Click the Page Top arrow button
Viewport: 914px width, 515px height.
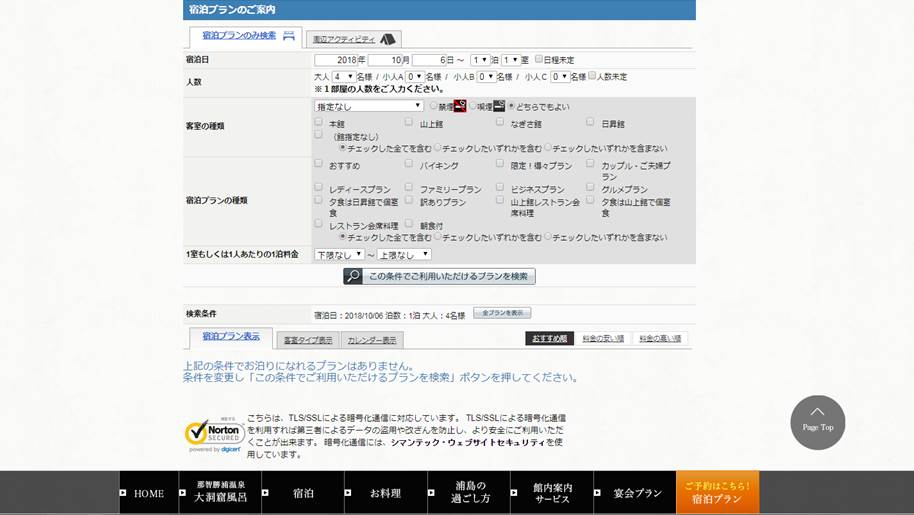(x=817, y=422)
